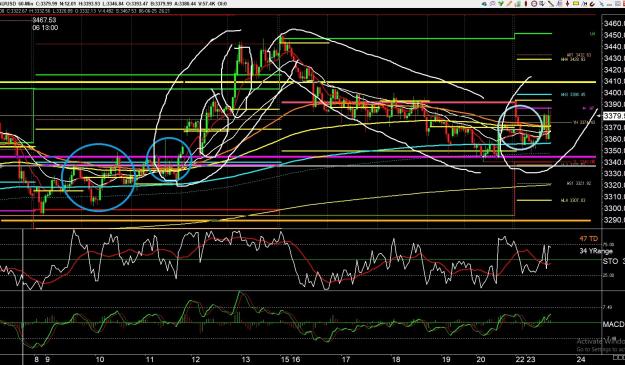This screenshot has width=625, height=365.
Task: Click the date label 20 on time axis
Action: click(x=481, y=360)
